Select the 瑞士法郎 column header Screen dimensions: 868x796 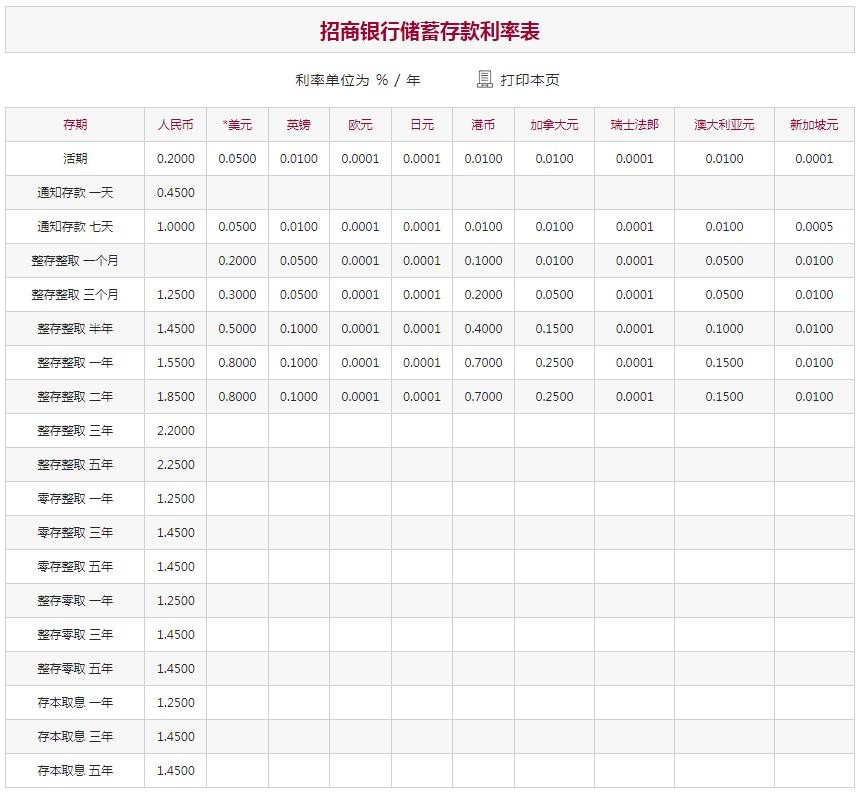pyautogui.click(x=634, y=125)
